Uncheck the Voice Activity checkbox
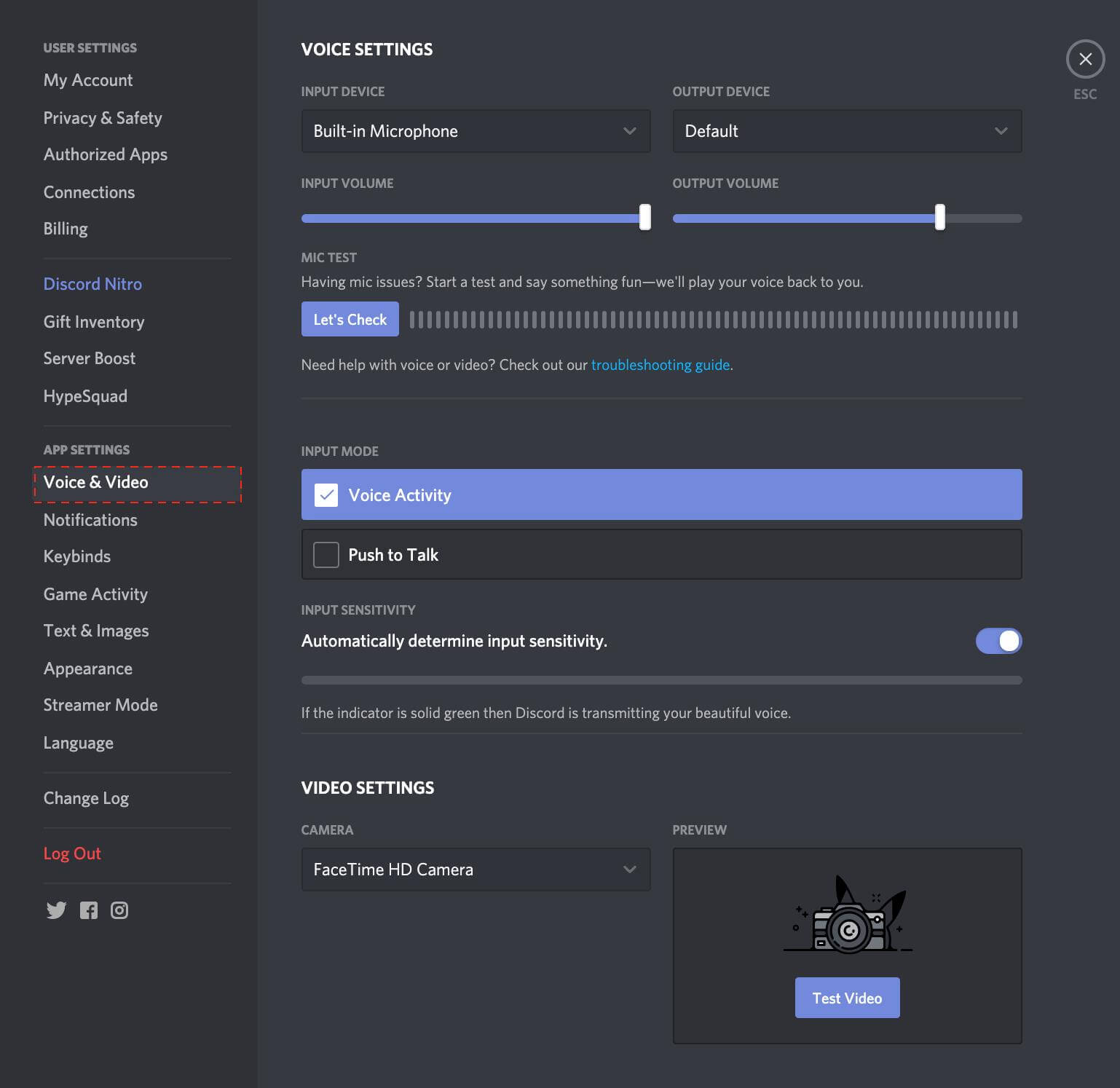Viewport: 1120px width, 1088px height. tap(326, 494)
